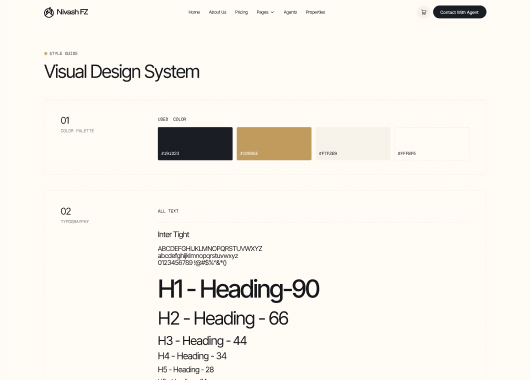531x380 pixels.
Task: Click the Nivash FZ brand name text
Action: 72,12
